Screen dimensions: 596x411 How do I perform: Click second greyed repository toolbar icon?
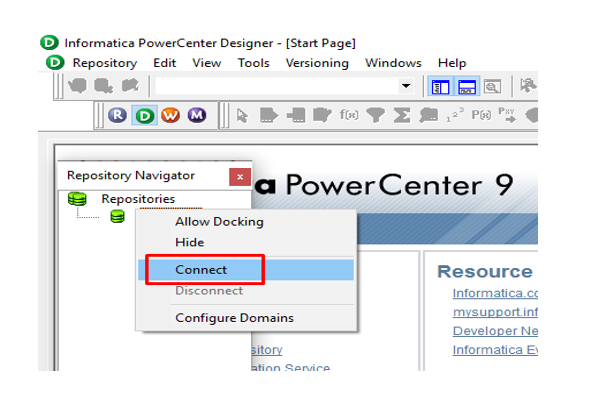click(x=103, y=86)
